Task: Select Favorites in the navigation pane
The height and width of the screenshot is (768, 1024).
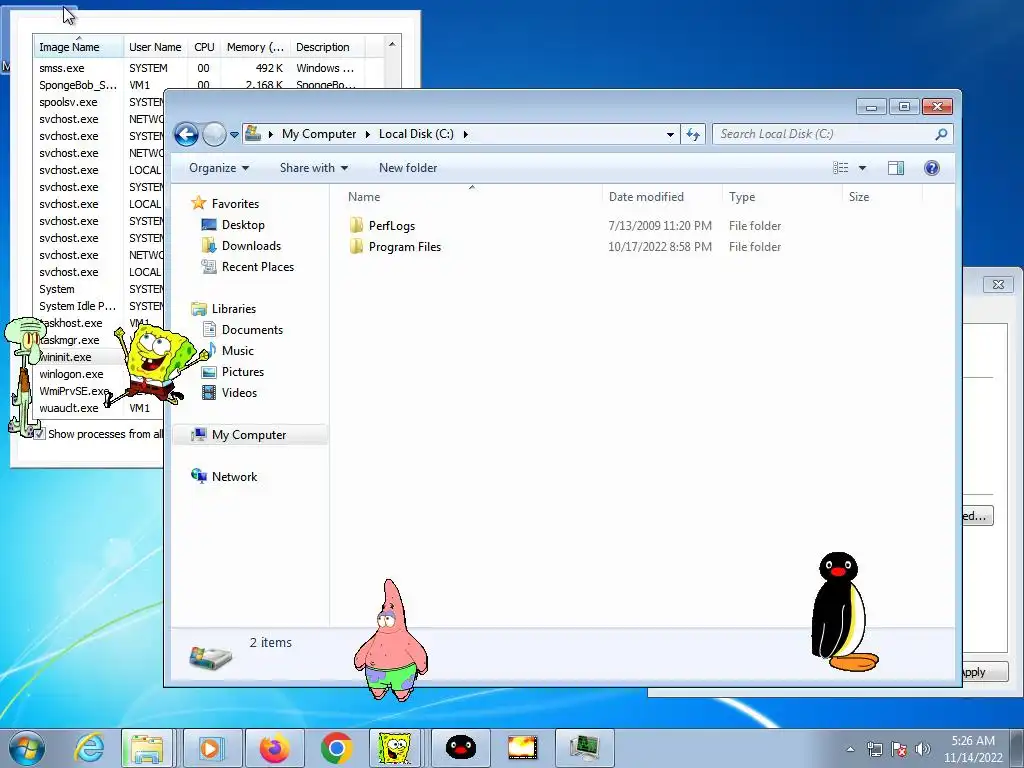Action: tap(234, 204)
